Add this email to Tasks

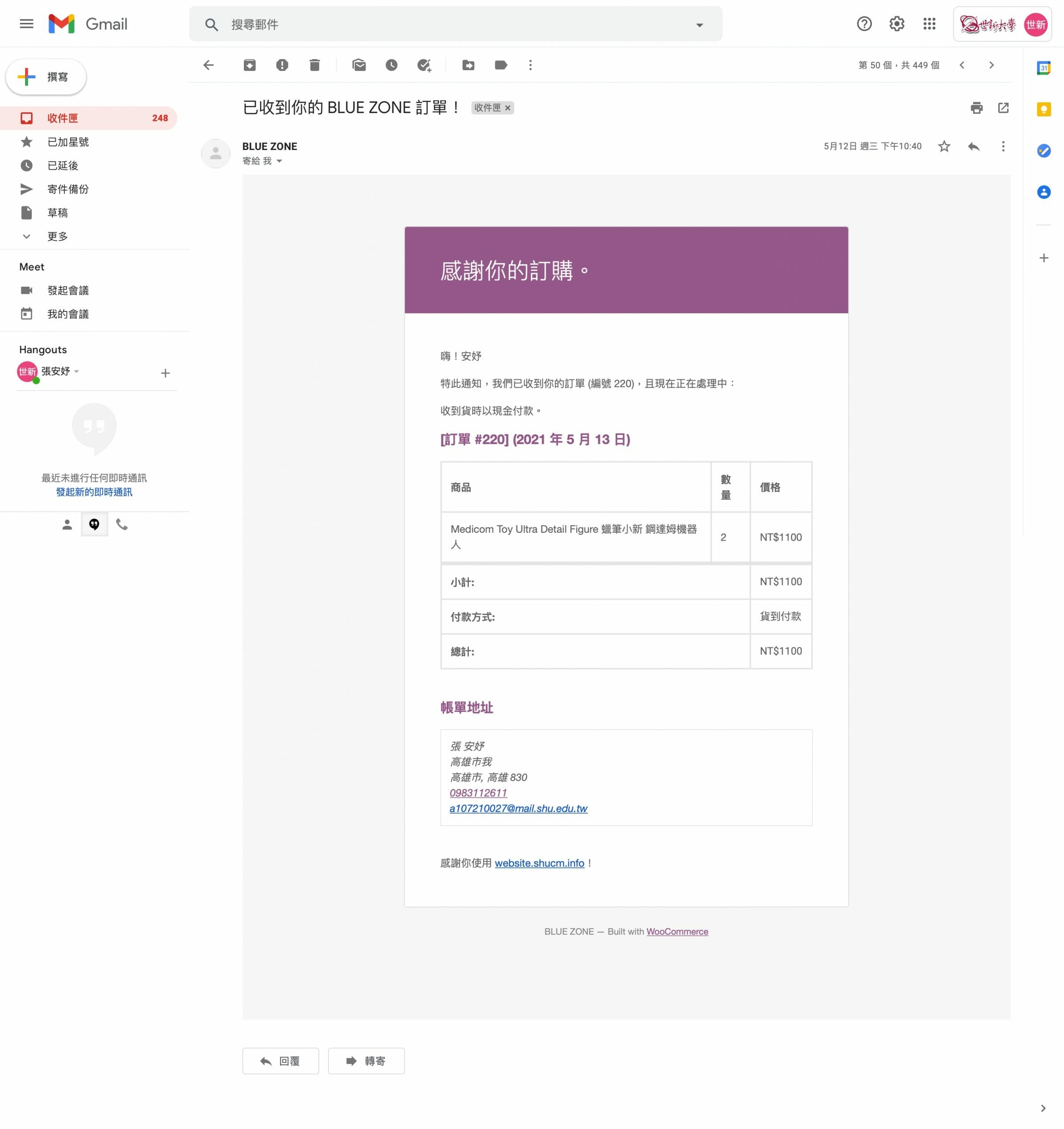pos(424,65)
